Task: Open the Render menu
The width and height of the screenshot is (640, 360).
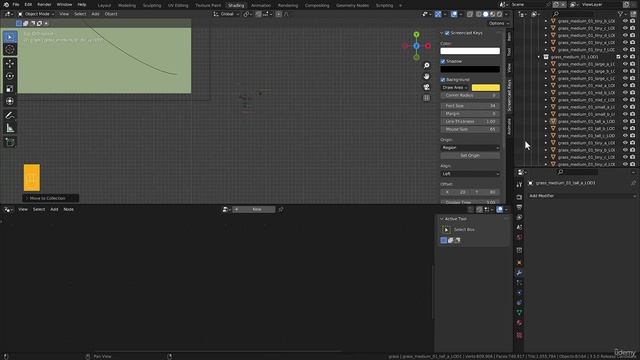Action: 44,4
